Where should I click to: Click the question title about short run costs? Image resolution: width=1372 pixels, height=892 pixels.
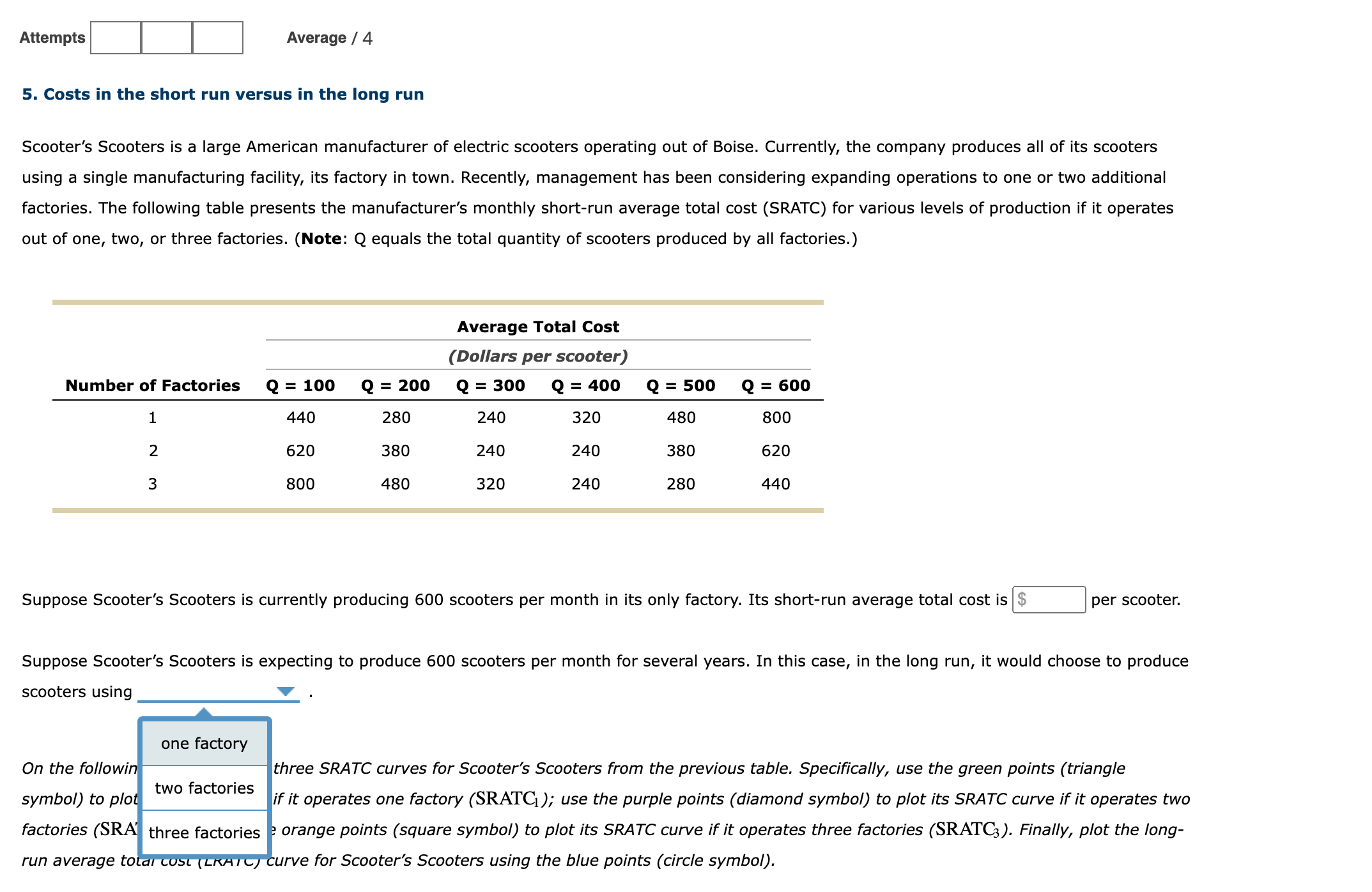tap(223, 94)
